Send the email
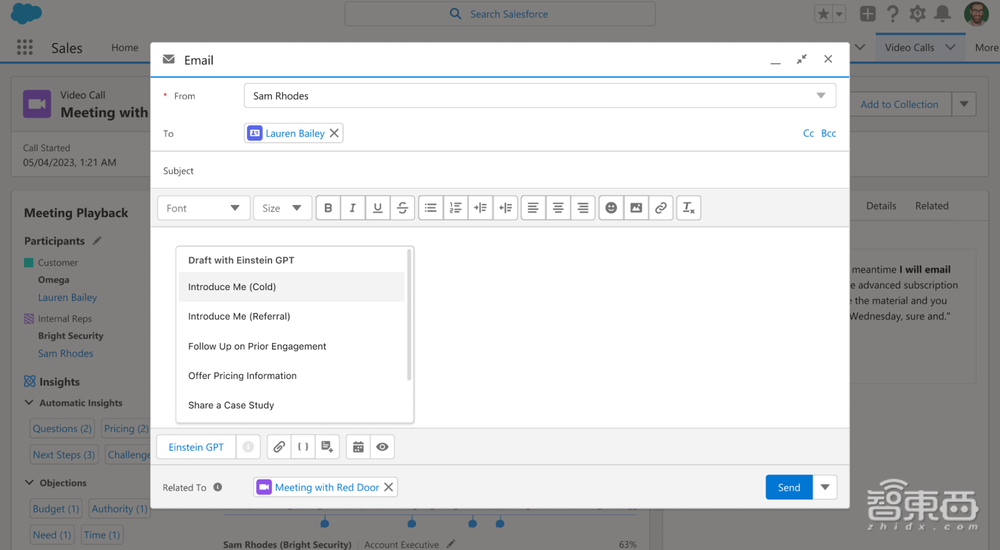The image size is (1000, 550). tap(789, 487)
